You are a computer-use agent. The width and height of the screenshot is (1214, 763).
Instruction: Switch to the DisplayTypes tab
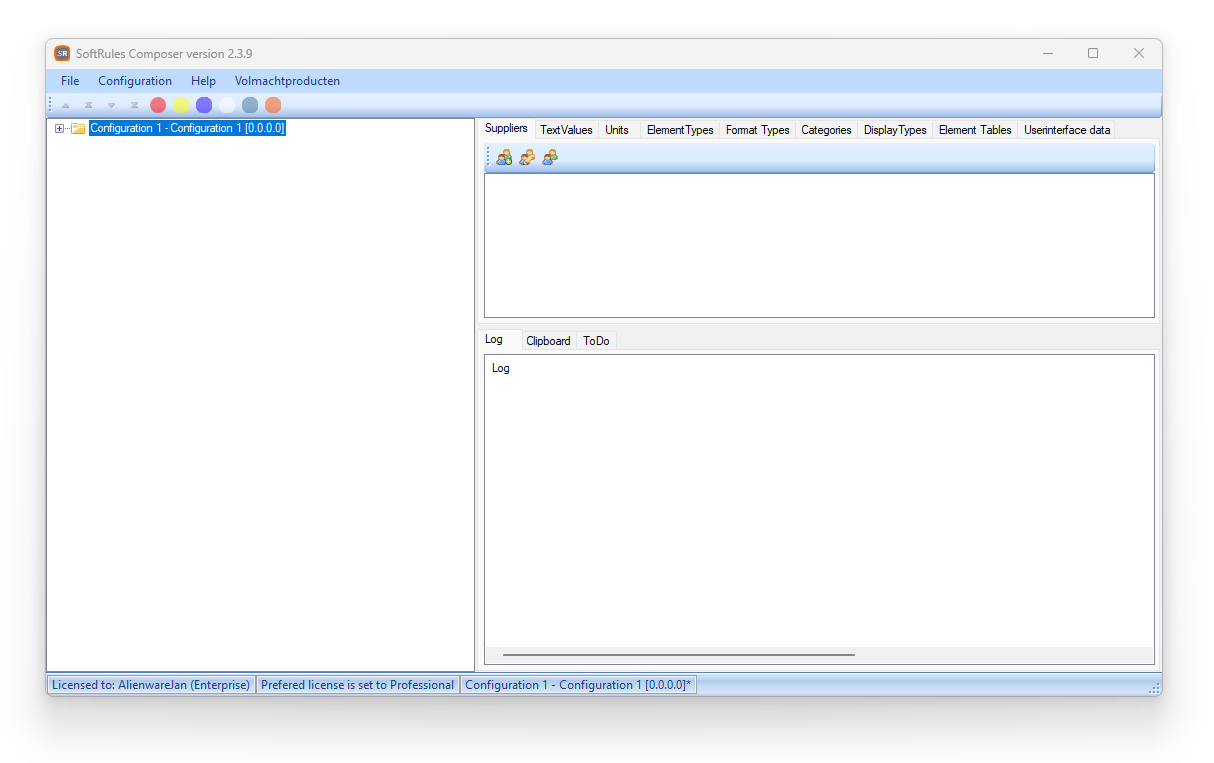pyautogui.click(x=895, y=130)
